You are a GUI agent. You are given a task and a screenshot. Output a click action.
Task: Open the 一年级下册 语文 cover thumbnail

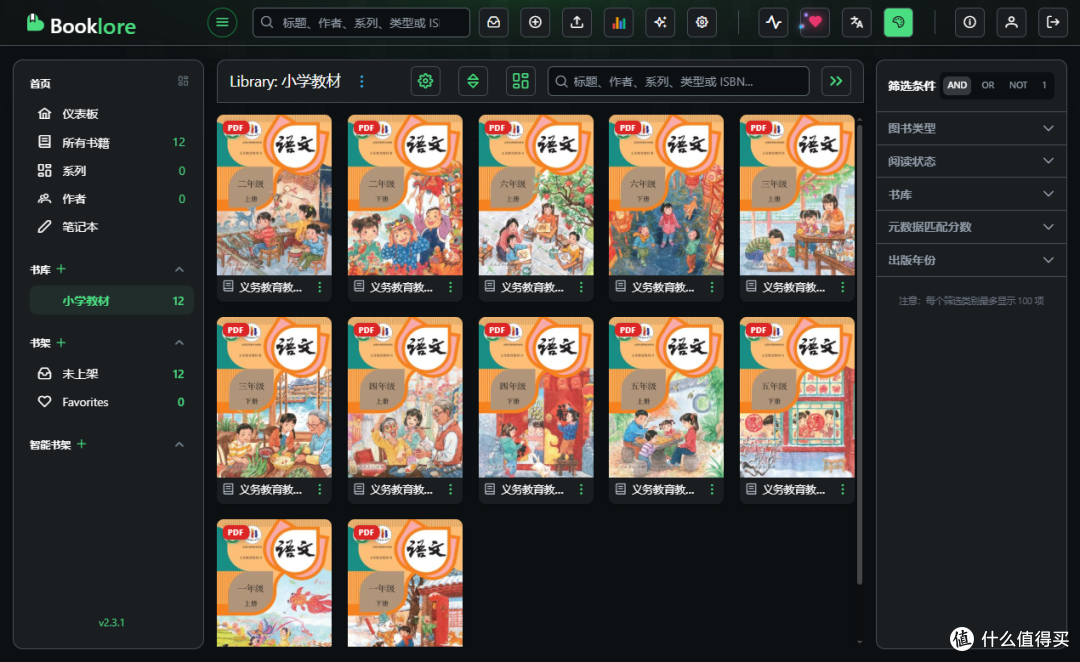(x=405, y=583)
